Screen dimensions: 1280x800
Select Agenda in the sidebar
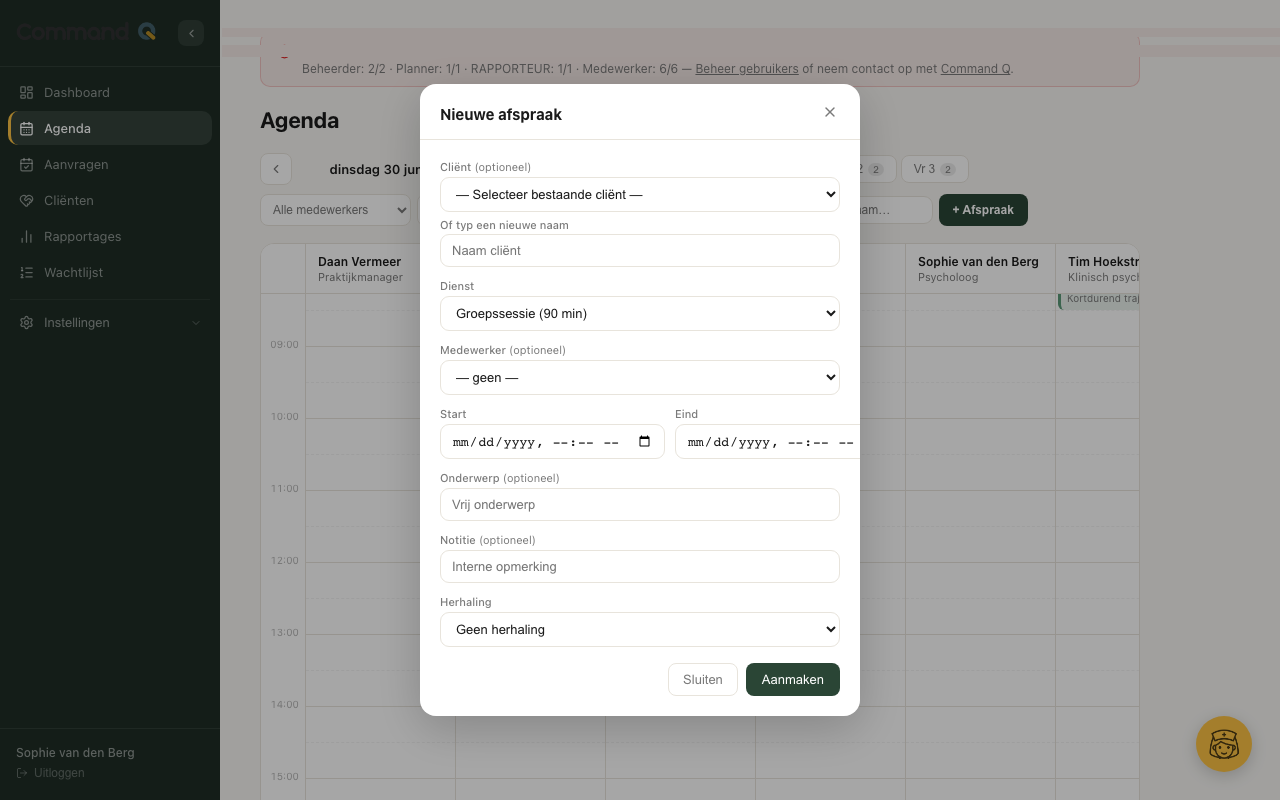point(110,128)
